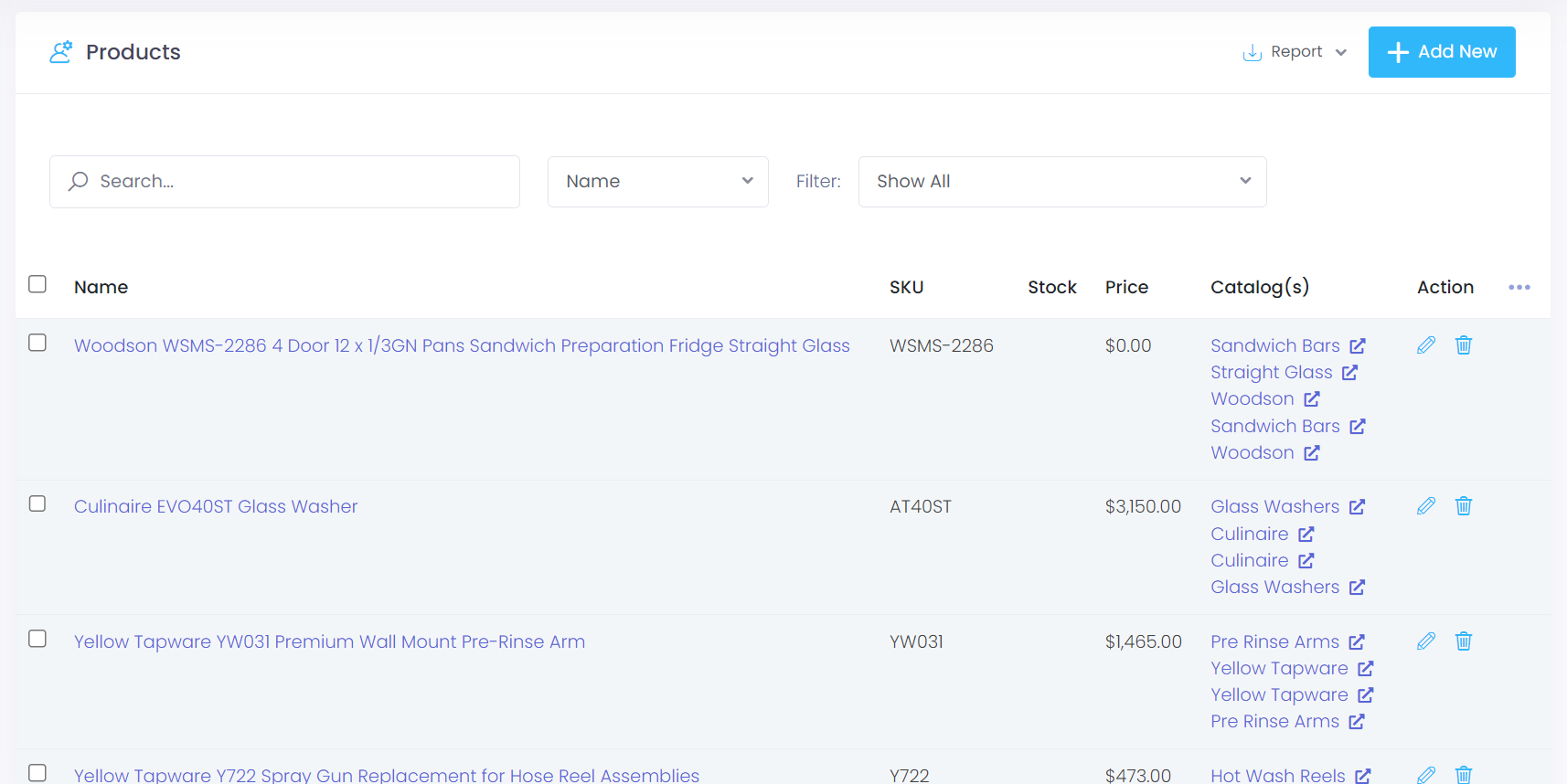Select the Culinaire EVO40ST row checkbox

37,503
